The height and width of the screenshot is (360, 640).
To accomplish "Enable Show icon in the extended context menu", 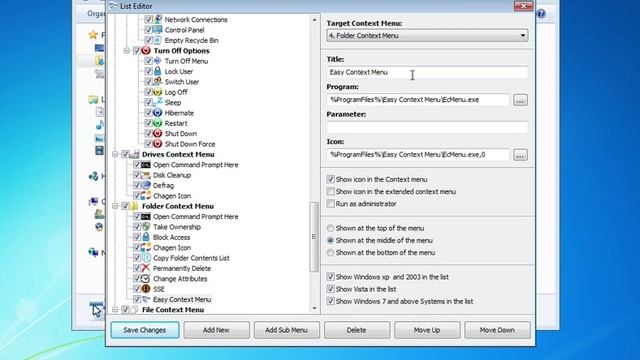I will click(x=331, y=191).
